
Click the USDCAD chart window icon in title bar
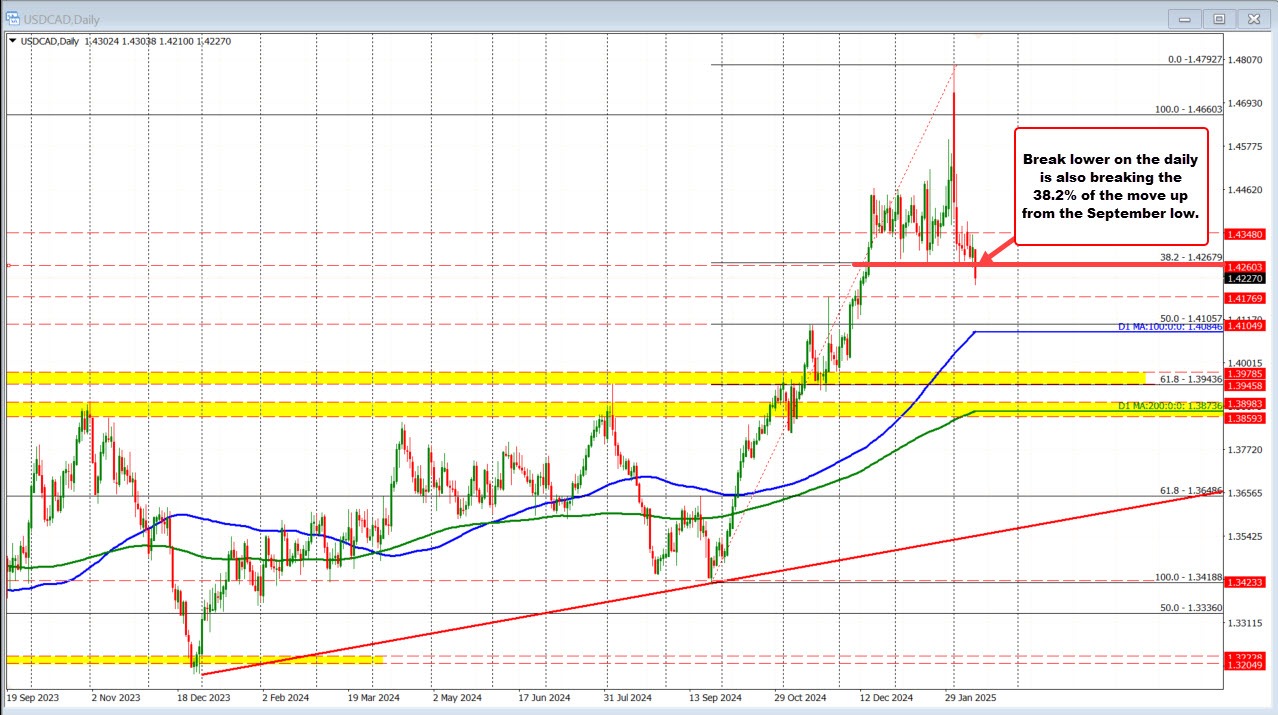coord(14,20)
